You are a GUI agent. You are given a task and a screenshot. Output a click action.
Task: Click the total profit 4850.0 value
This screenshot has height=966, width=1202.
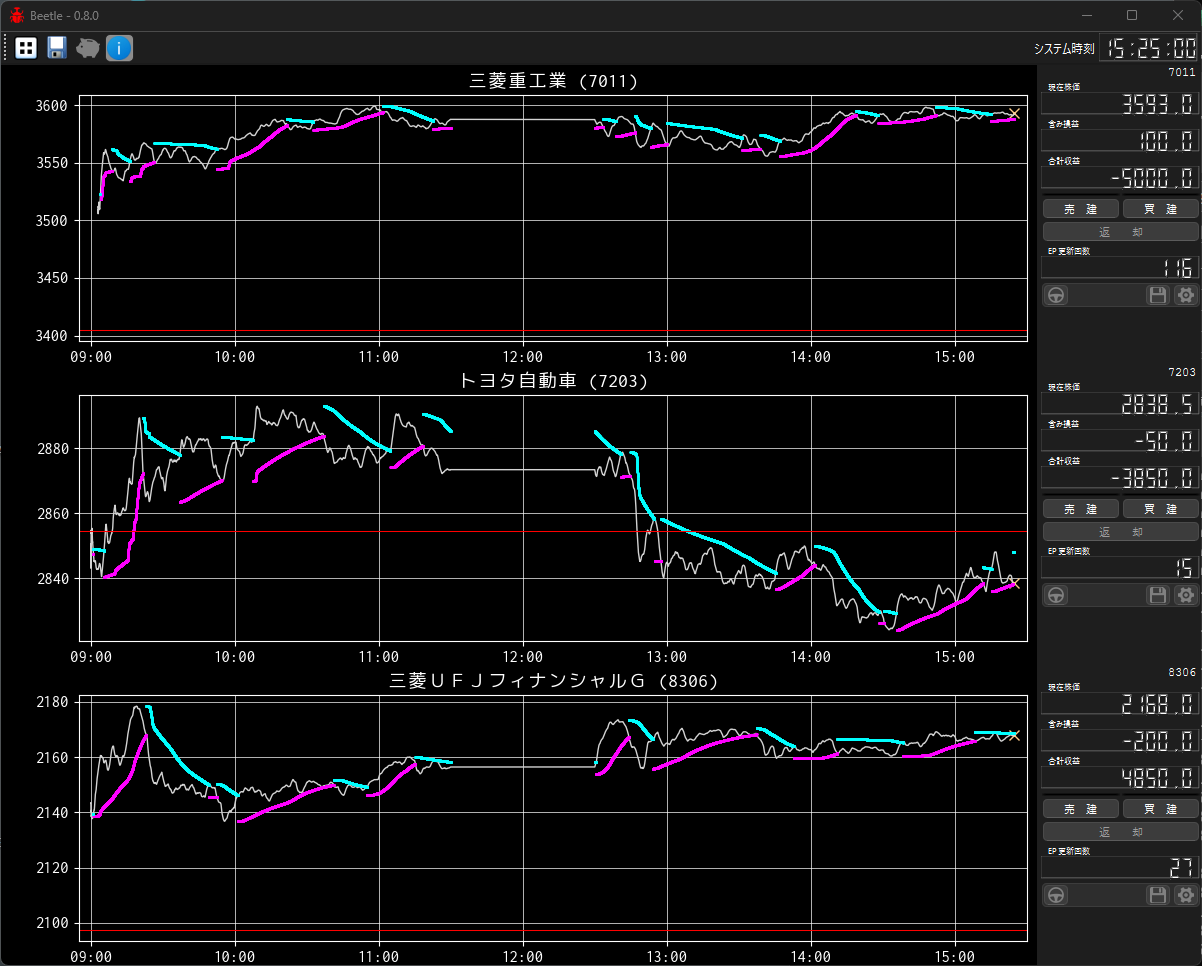pyautogui.click(x=1120, y=778)
